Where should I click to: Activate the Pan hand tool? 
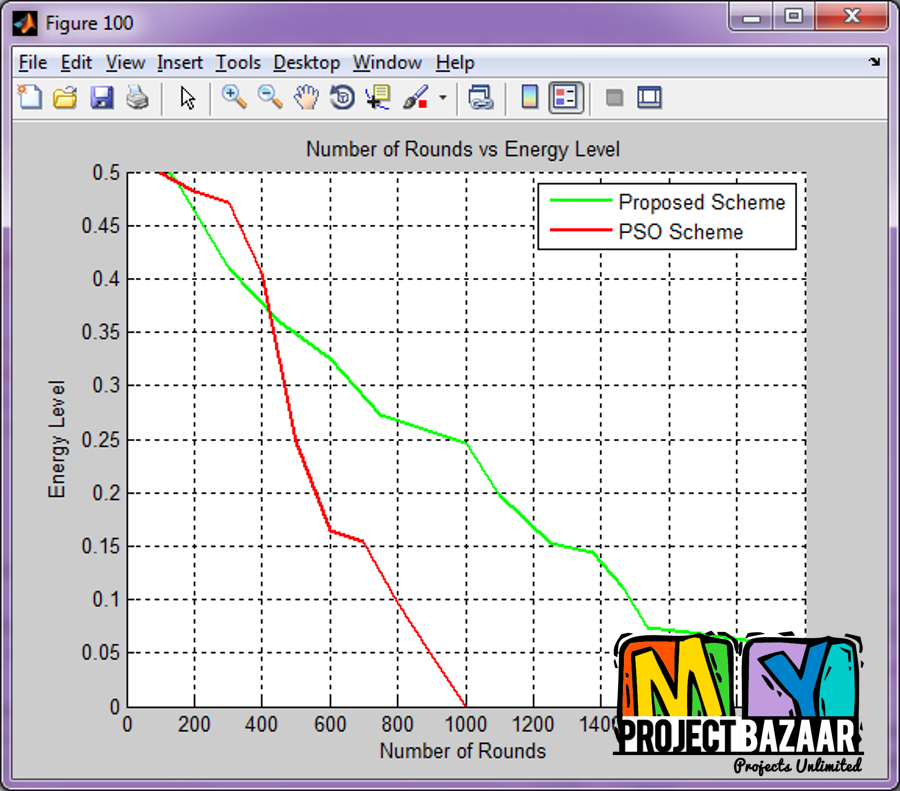(x=306, y=98)
